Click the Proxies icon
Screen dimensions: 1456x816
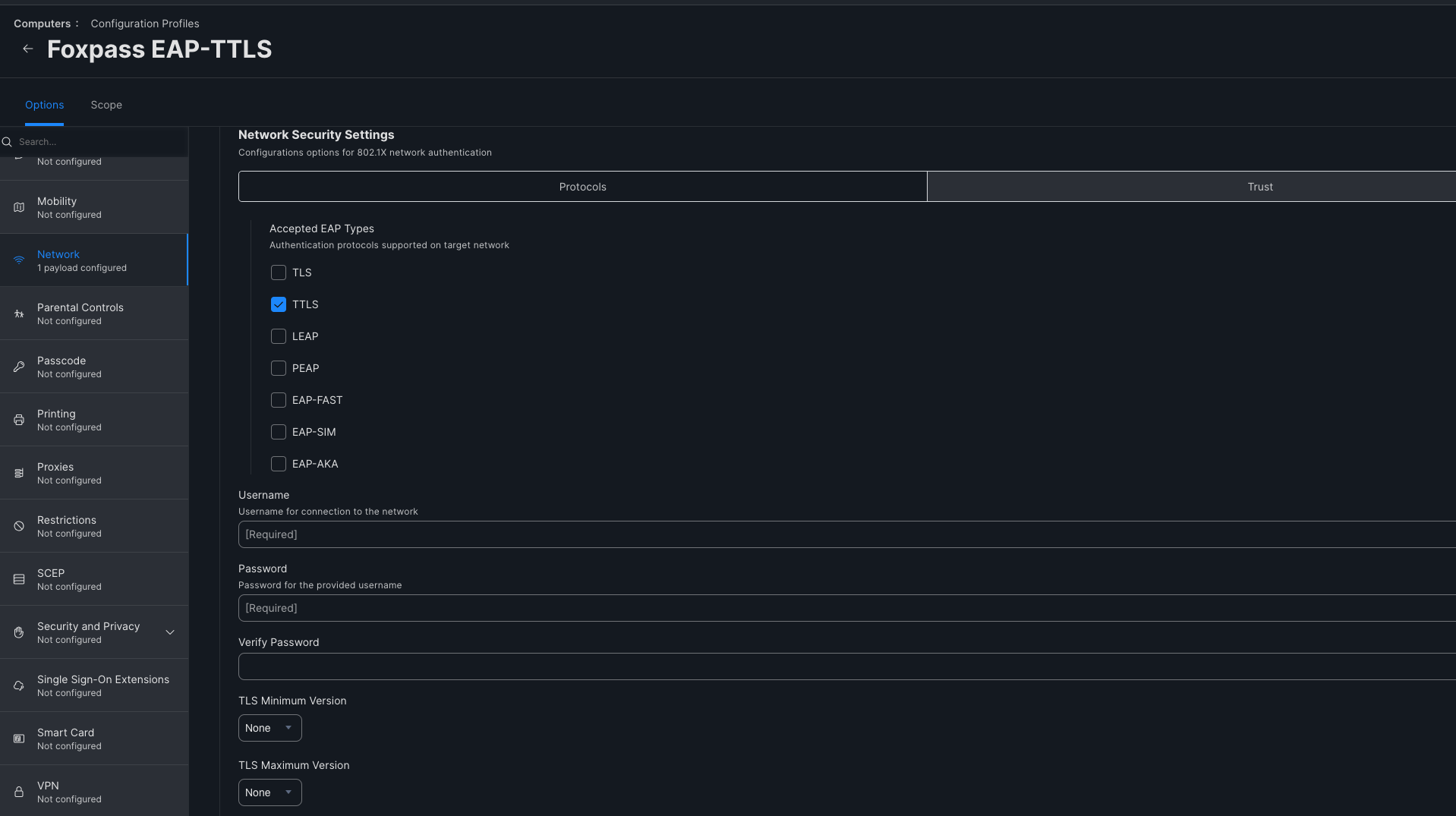coord(19,473)
